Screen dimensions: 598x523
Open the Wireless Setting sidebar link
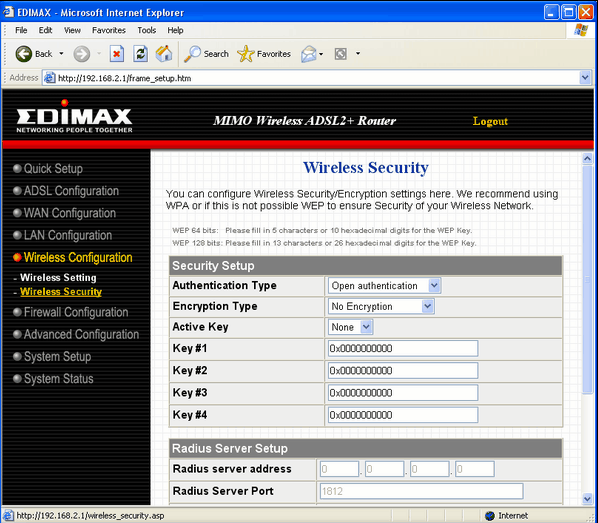[x=58, y=278]
